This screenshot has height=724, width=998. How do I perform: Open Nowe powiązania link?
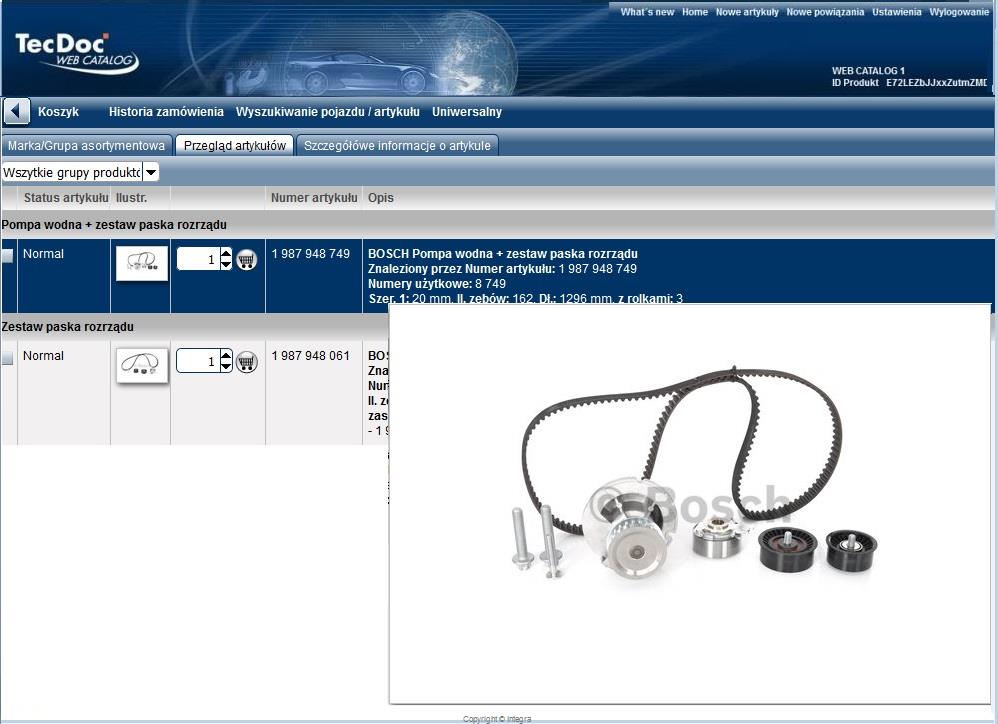tap(826, 12)
